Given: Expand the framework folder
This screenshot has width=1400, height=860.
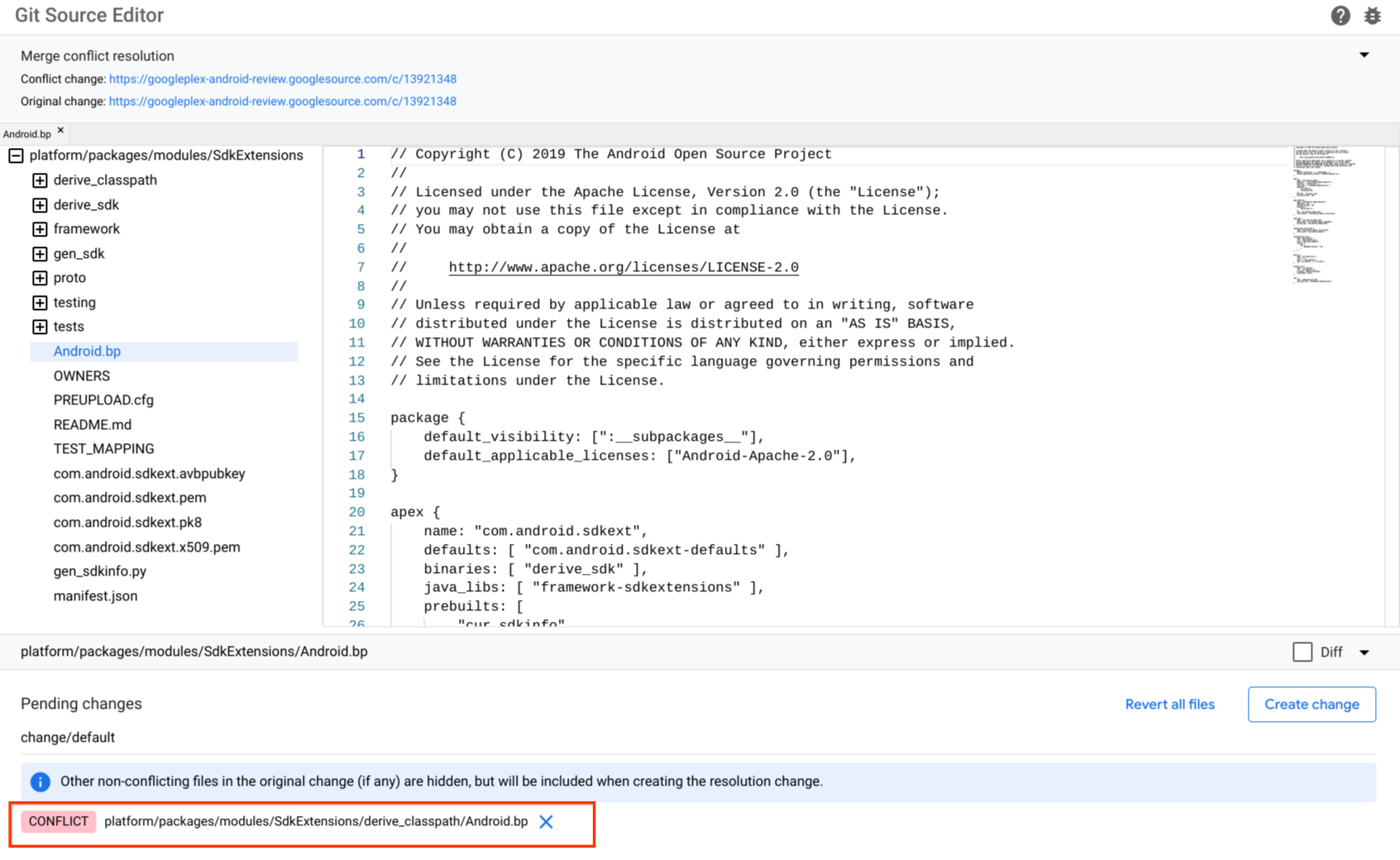Looking at the screenshot, I should point(39,229).
